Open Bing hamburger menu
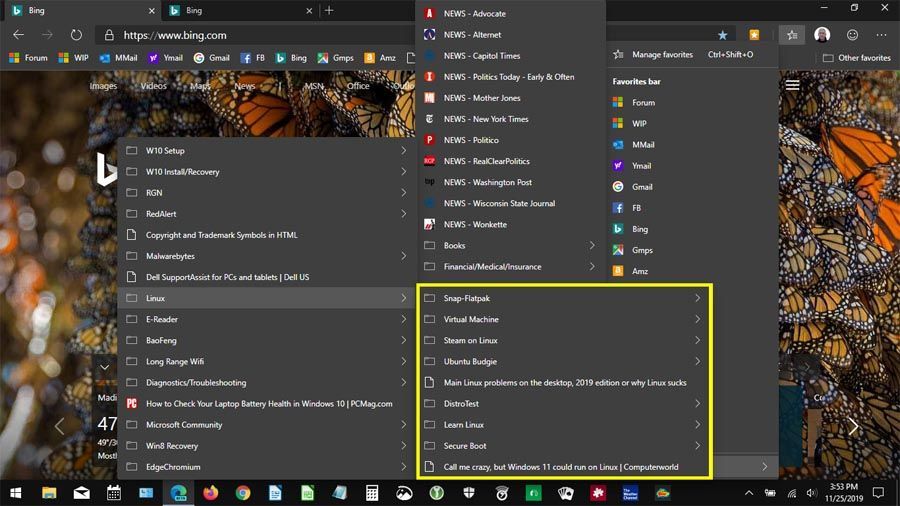 click(x=793, y=85)
